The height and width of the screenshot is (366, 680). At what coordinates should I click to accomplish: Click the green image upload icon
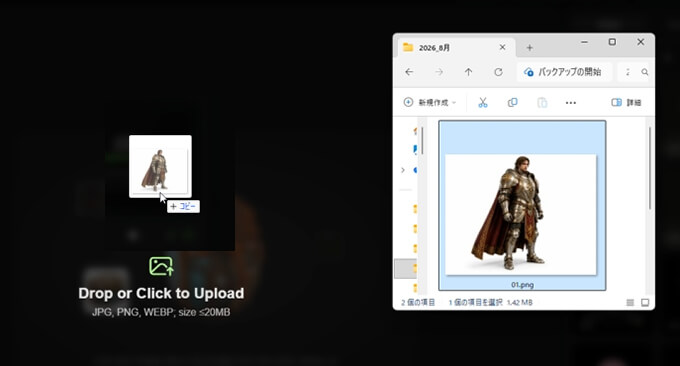(161, 266)
